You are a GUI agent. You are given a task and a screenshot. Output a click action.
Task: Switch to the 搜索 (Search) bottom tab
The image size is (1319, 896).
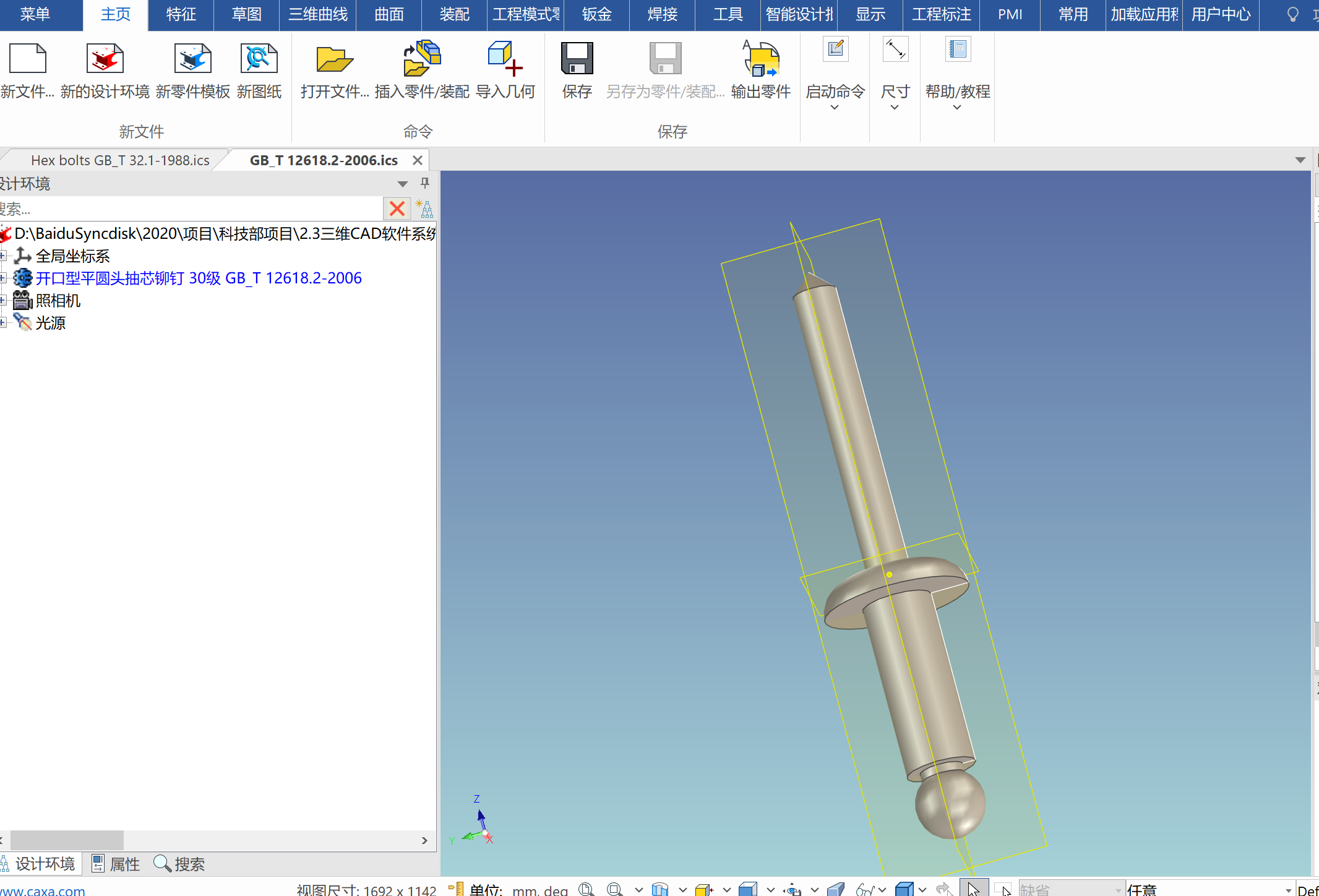pos(179,864)
